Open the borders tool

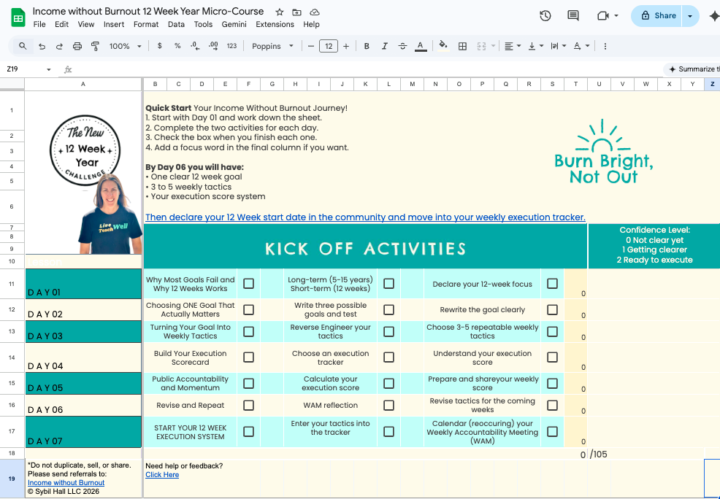click(x=462, y=46)
